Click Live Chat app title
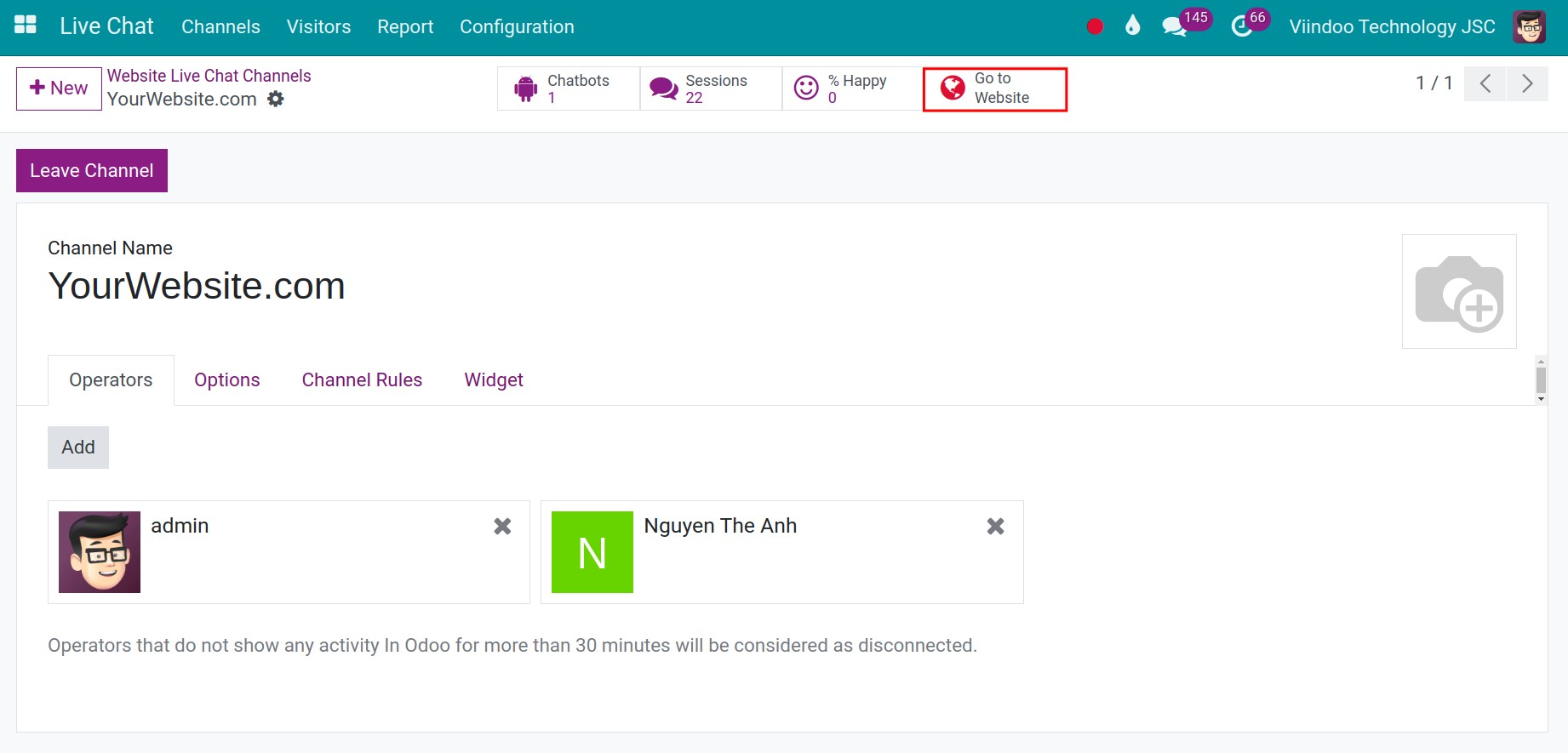 (x=106, y=26)
